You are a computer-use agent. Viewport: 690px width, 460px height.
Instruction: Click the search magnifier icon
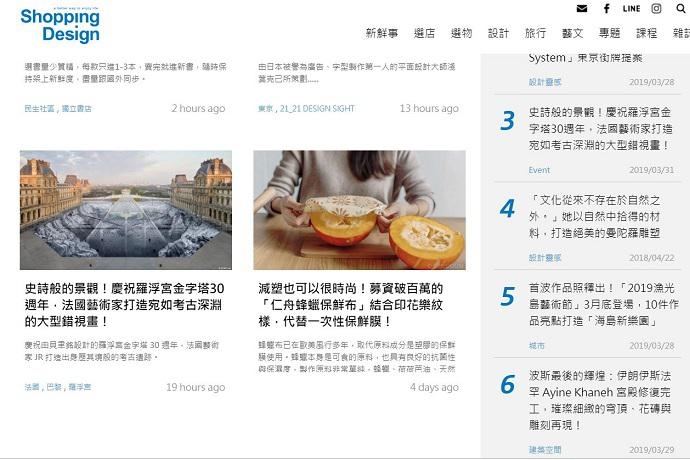click(x=681, y=8)
